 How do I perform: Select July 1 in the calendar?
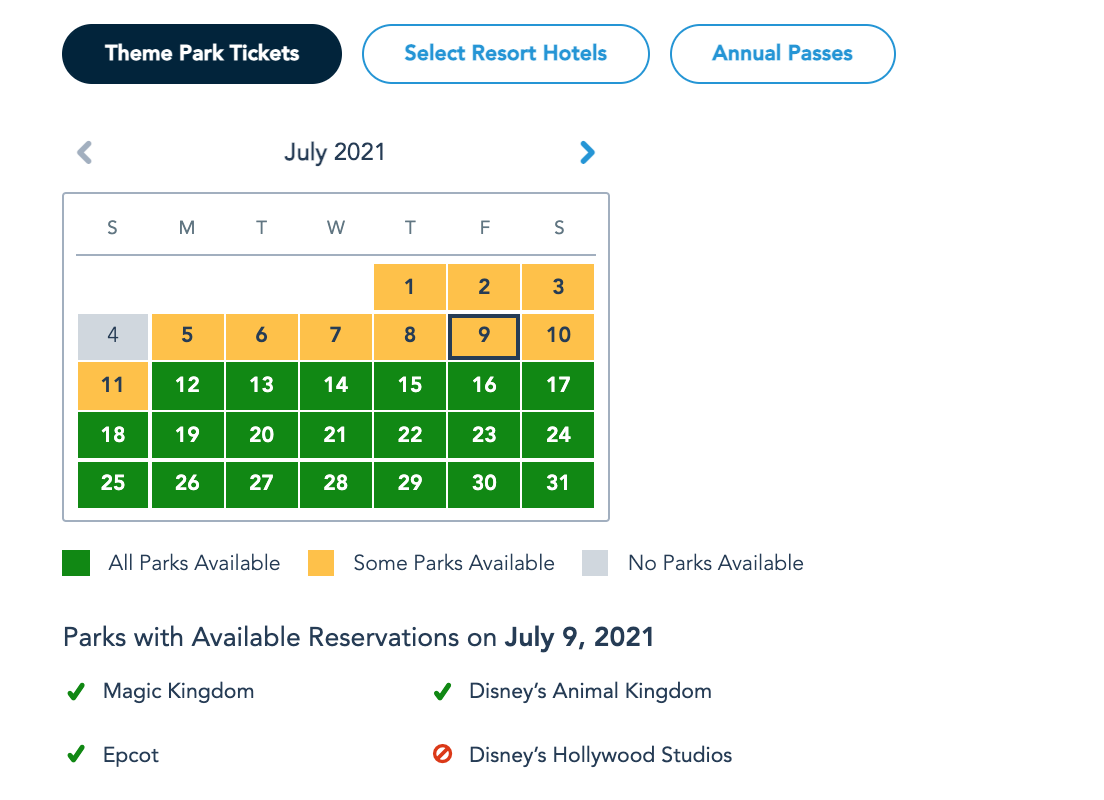[410, 288]
